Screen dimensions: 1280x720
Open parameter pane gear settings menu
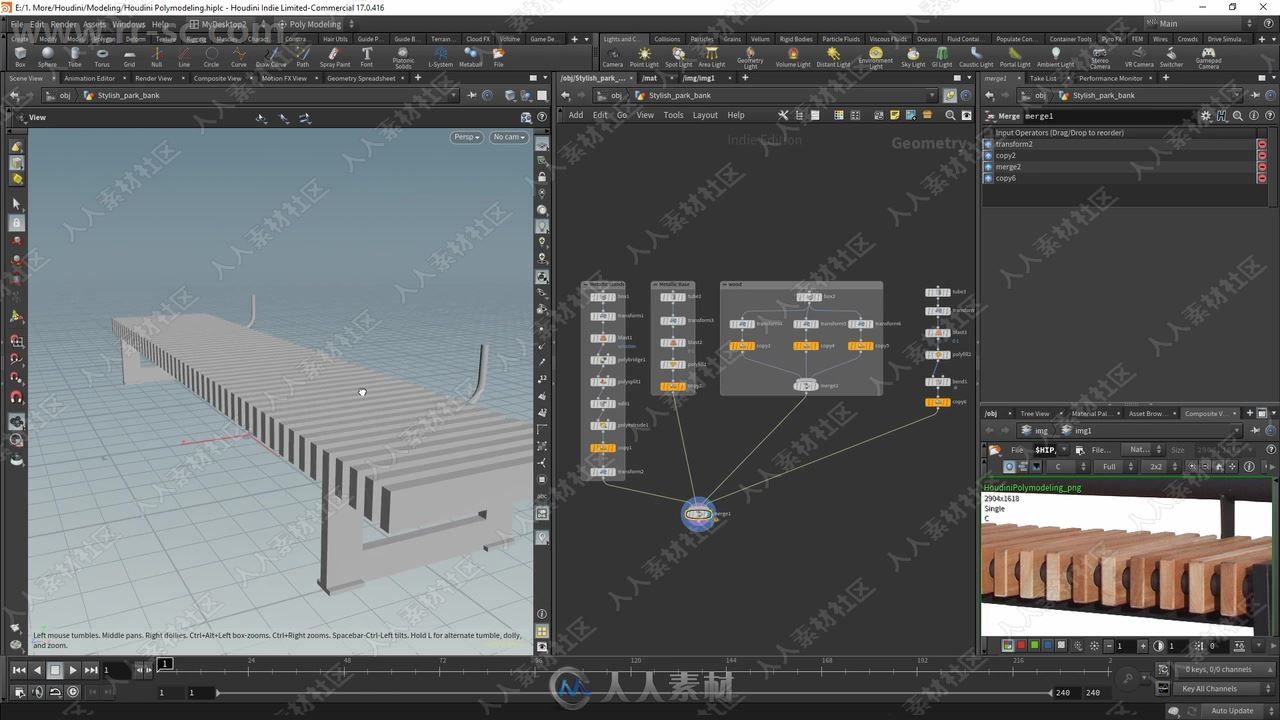(x=1206, y=116)
